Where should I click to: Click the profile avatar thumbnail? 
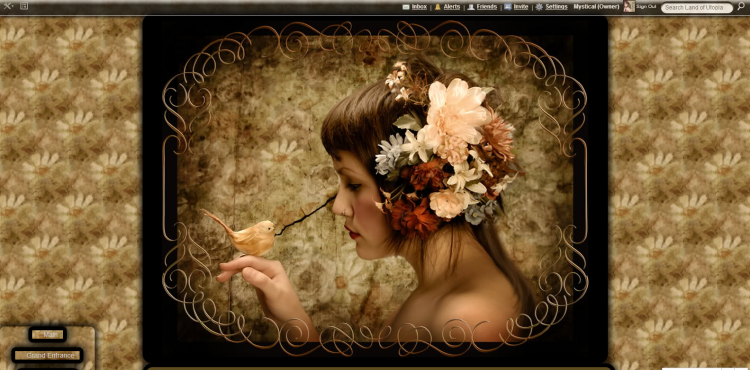click(x=629, y=7)
